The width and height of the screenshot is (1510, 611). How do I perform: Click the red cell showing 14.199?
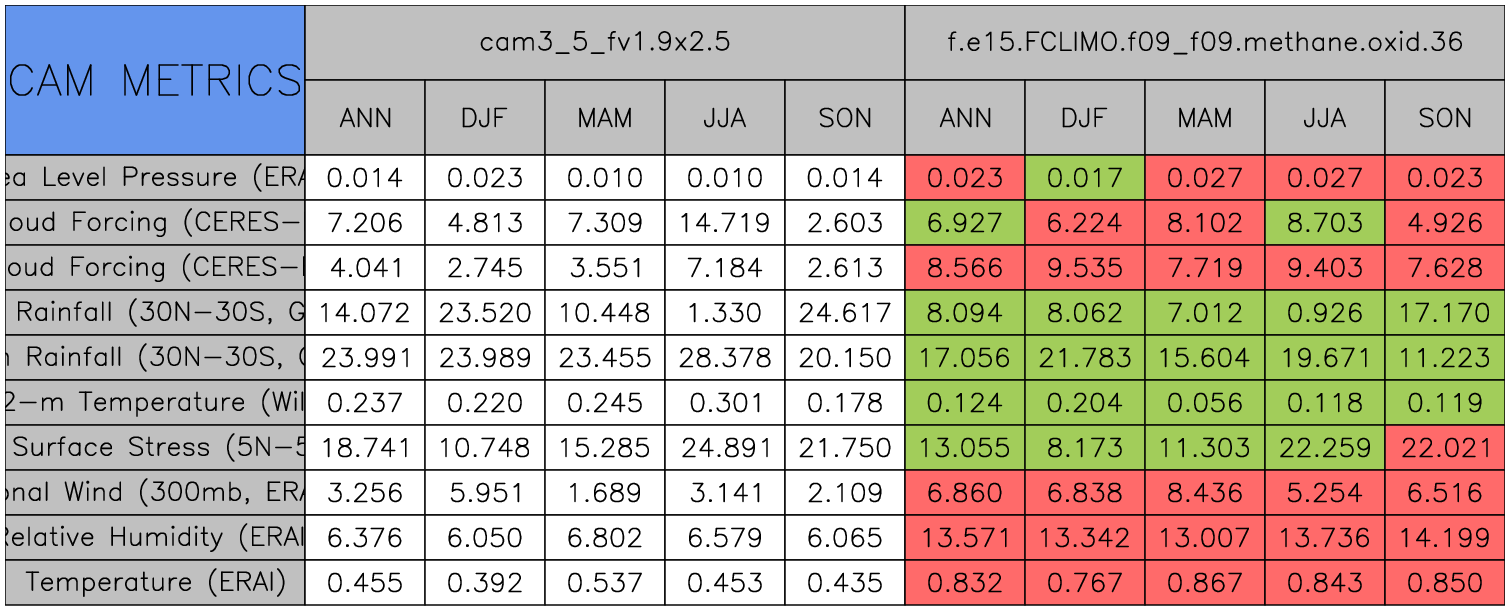tap(1445, 537)
